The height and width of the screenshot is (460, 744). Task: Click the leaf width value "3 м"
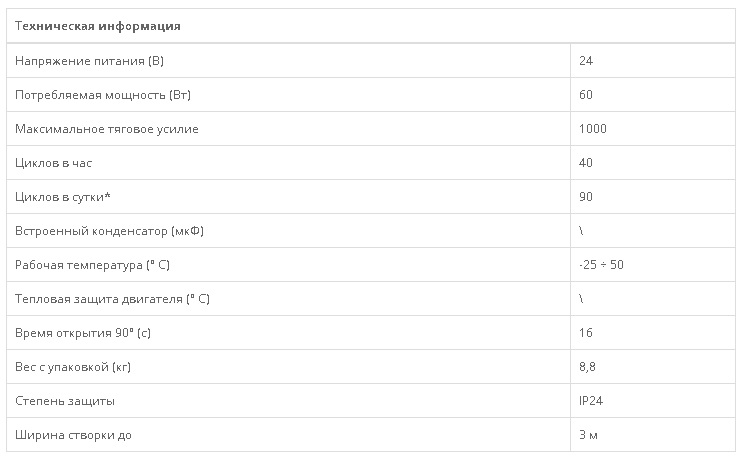pyautogui.click(x=588, y=435)
